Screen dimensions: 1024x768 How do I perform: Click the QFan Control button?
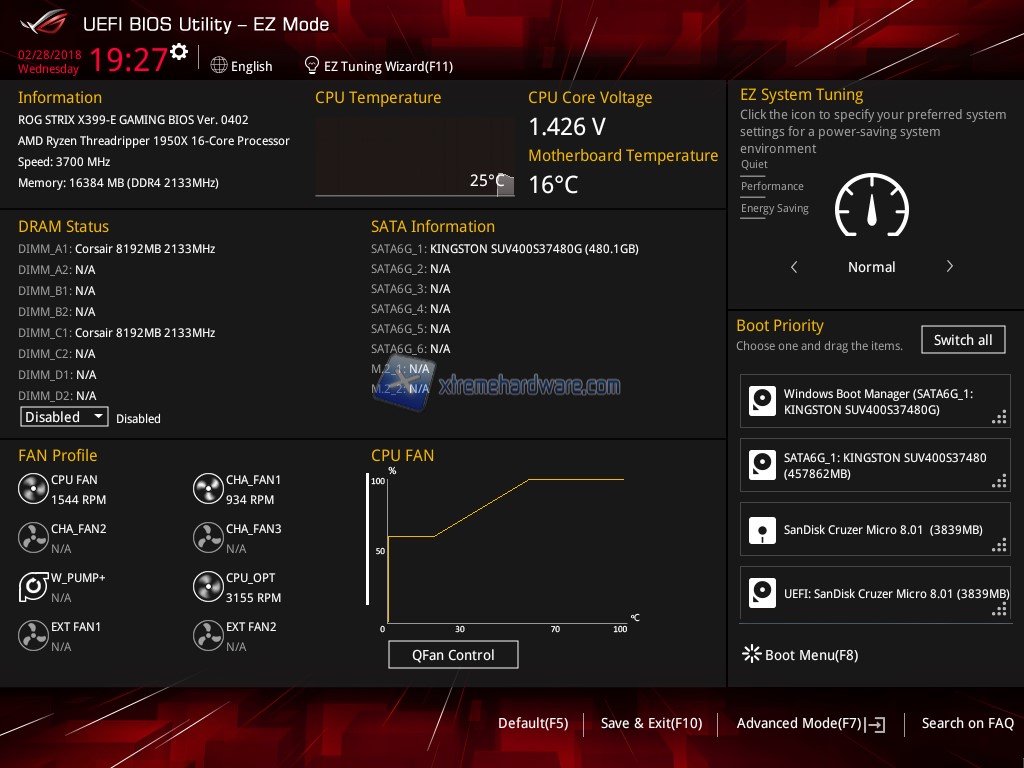(x=453, y=655)
